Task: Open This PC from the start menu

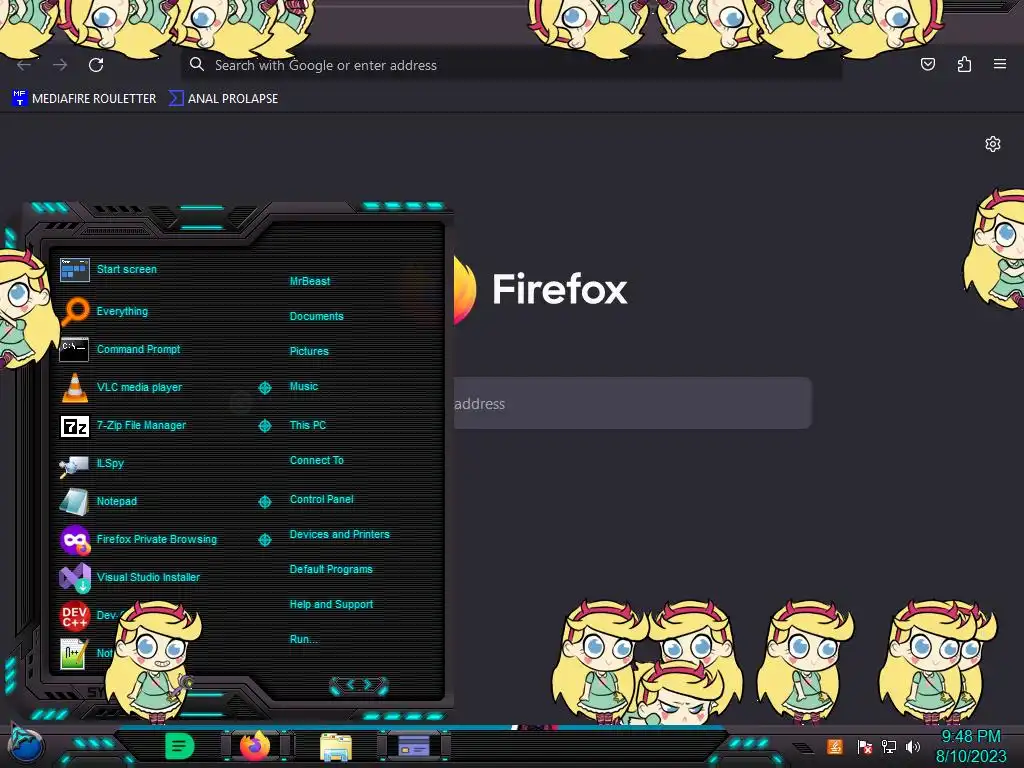Action: 308,424
